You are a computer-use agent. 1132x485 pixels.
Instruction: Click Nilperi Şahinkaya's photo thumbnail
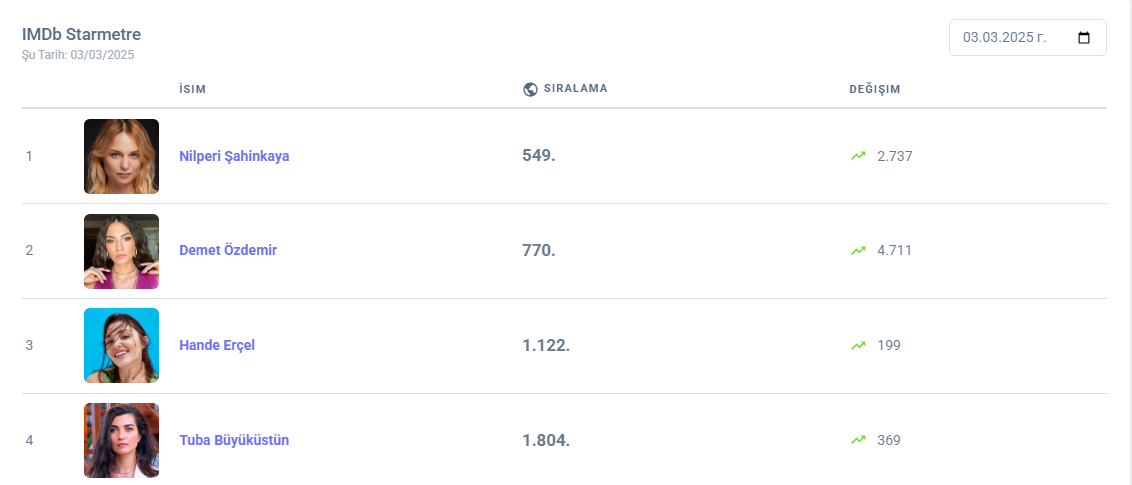click(x=121, y=156)
